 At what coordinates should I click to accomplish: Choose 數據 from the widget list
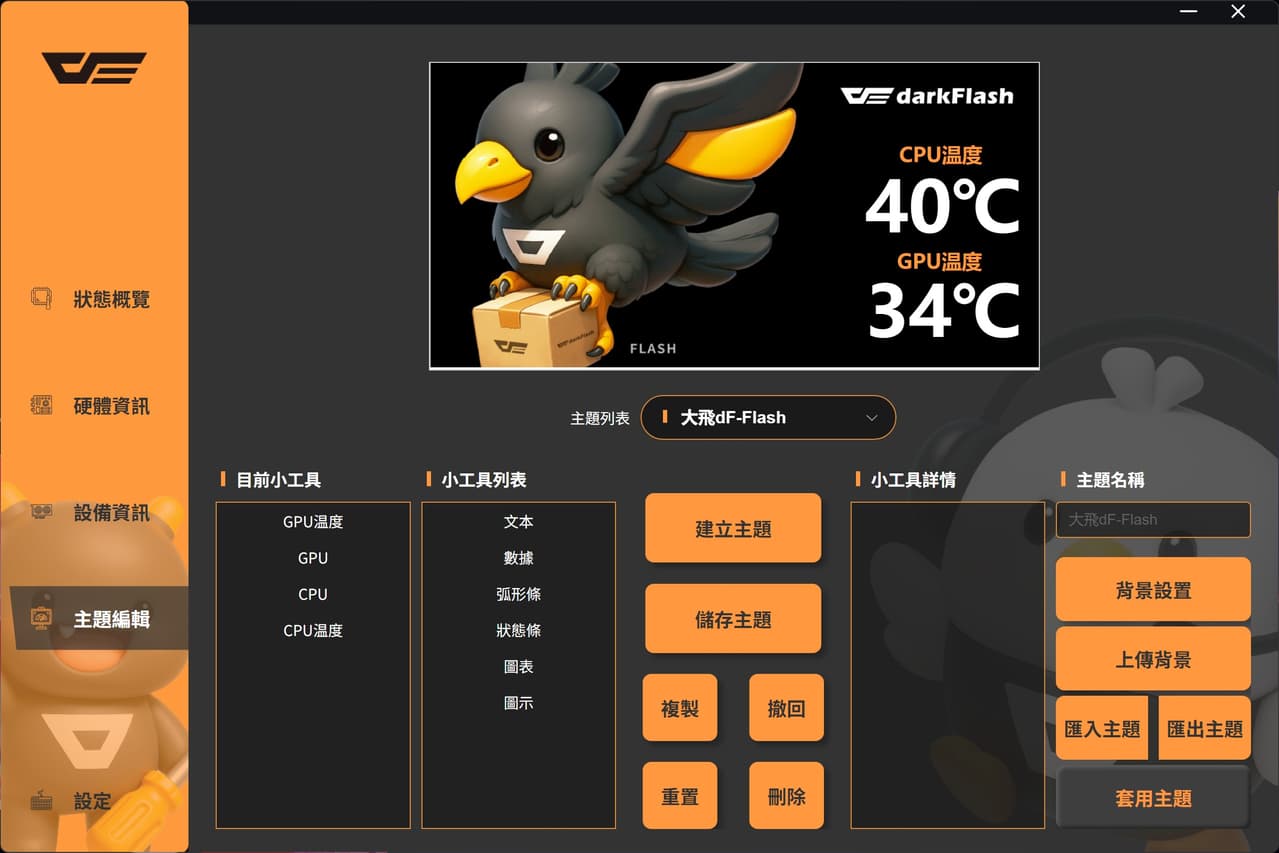518,558
